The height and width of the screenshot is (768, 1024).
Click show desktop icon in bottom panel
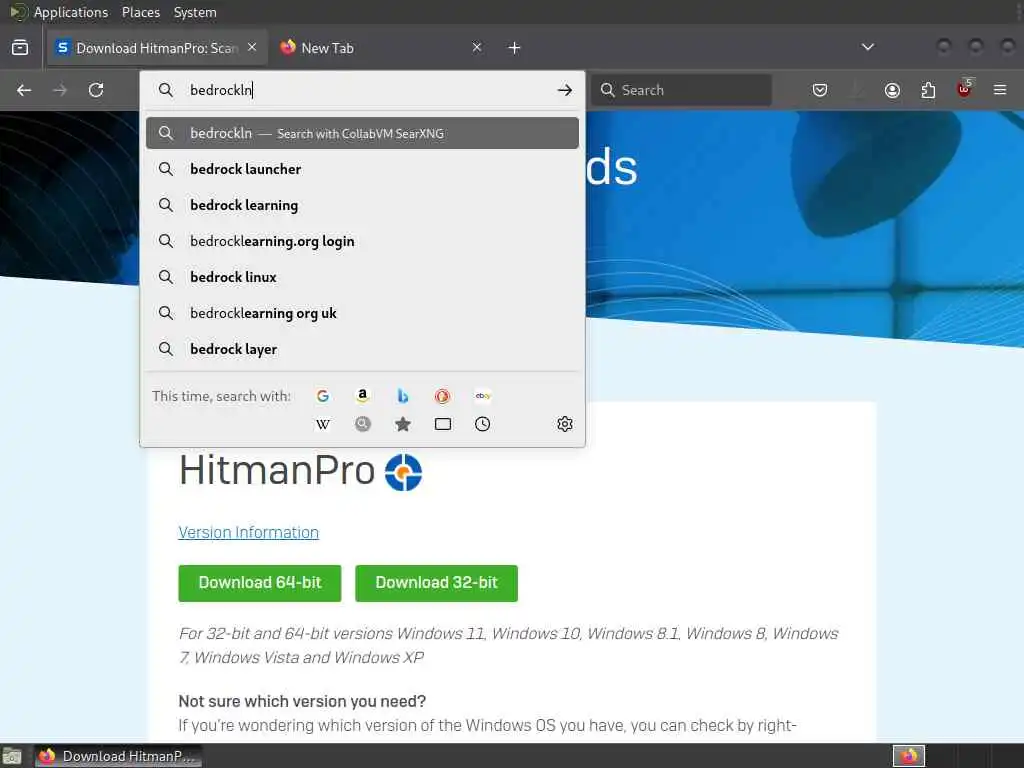pyautogui.click(x=12, y=756)
